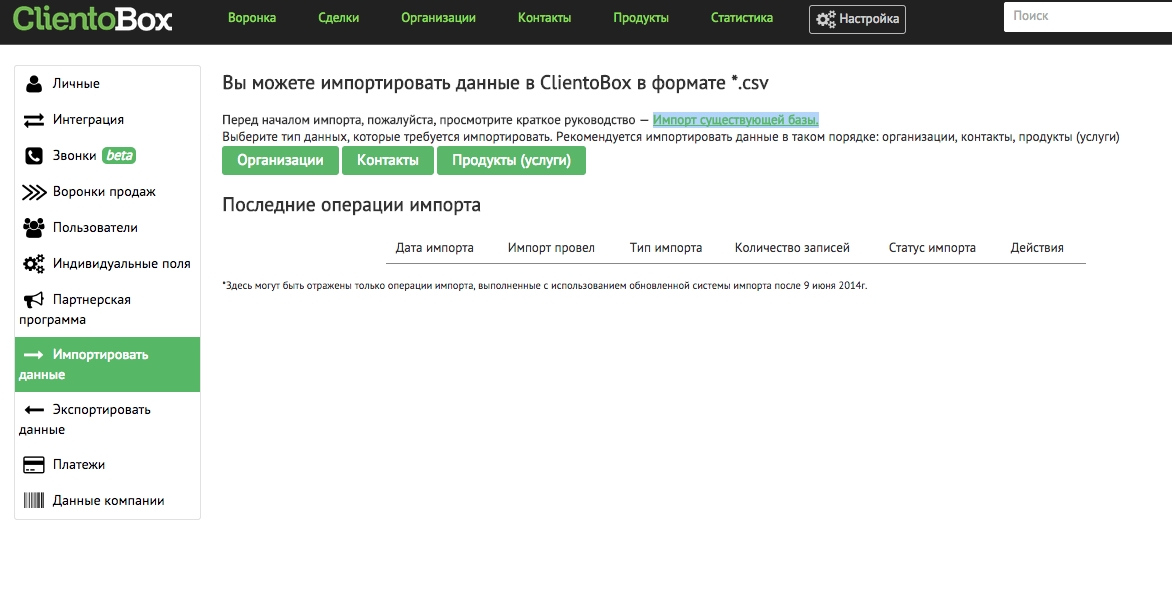Click the Поиск search field
Viewport: 1172px width, 592px height.
pyautogui.click(x=1088, y=16)
